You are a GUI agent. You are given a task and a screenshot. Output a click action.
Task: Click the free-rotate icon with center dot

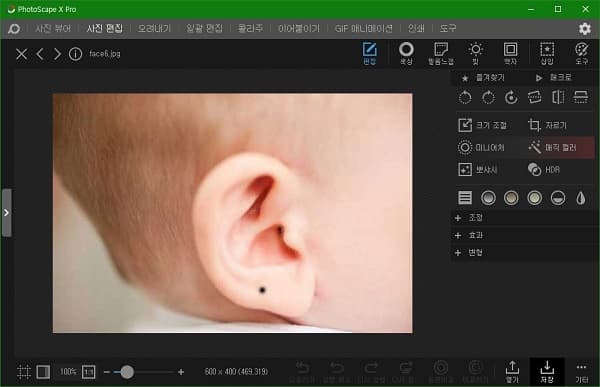tap(511, 98)
